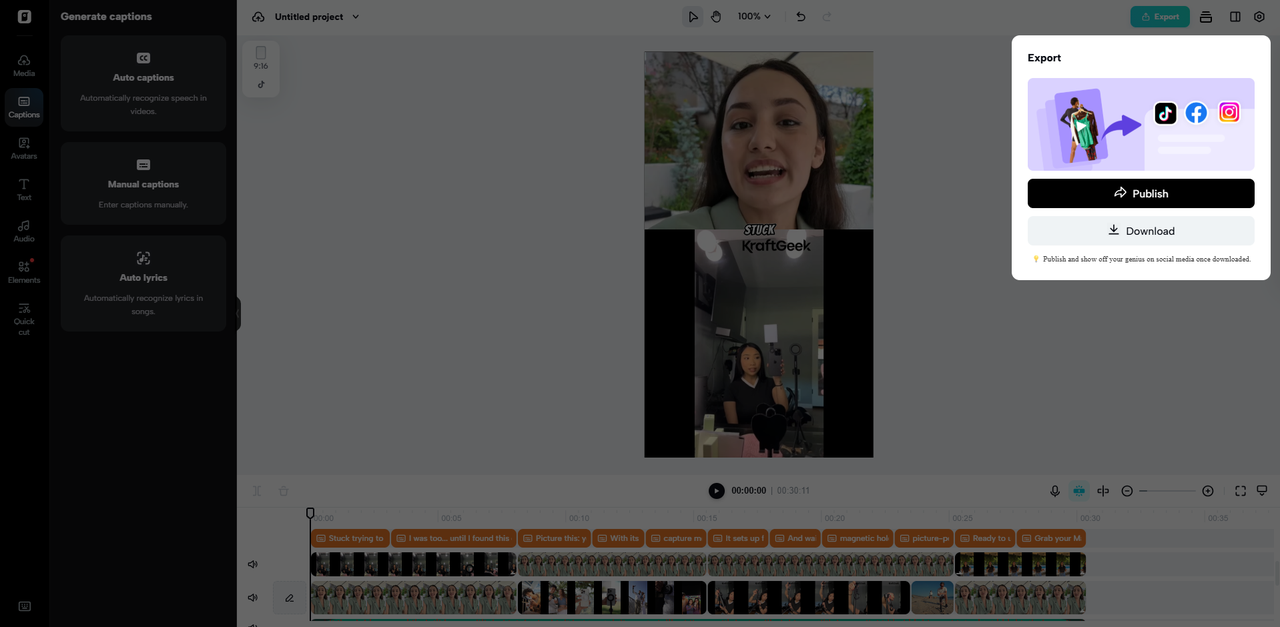Expand the Untitled project name dropdown

tap(355, 16)
